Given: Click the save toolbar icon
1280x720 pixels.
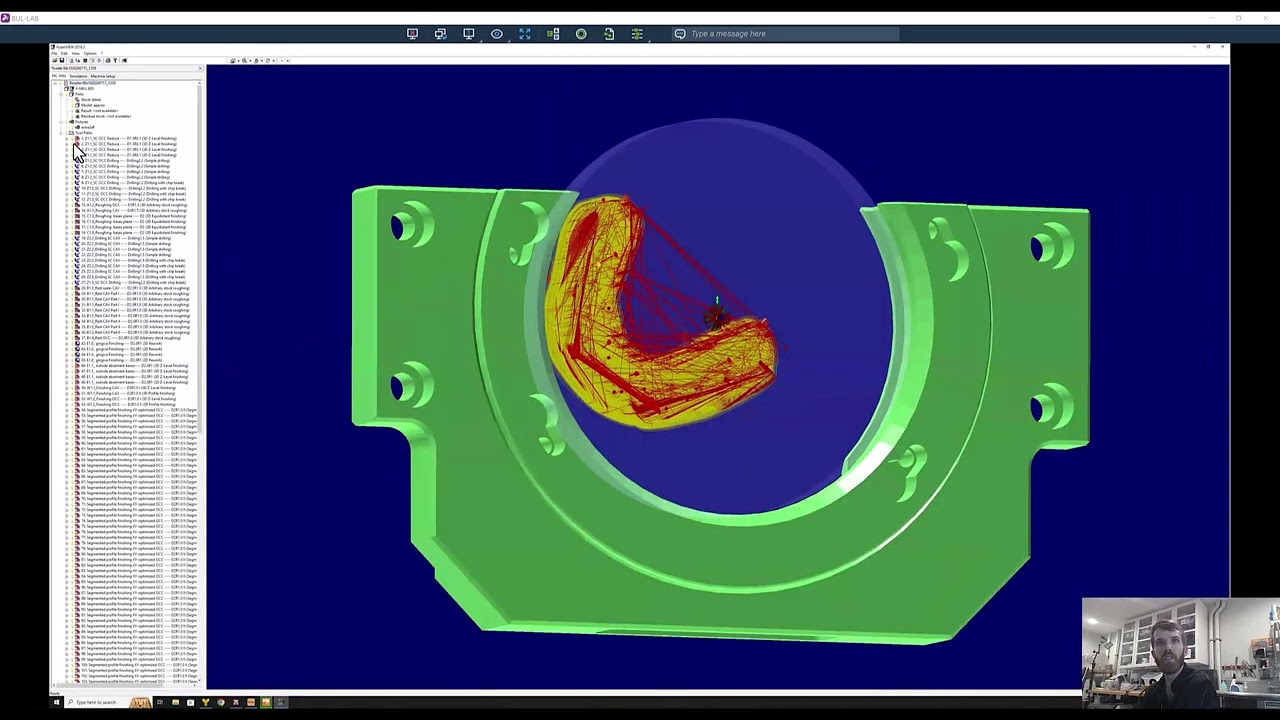Looking at the screenshot, I should [62, 60].
